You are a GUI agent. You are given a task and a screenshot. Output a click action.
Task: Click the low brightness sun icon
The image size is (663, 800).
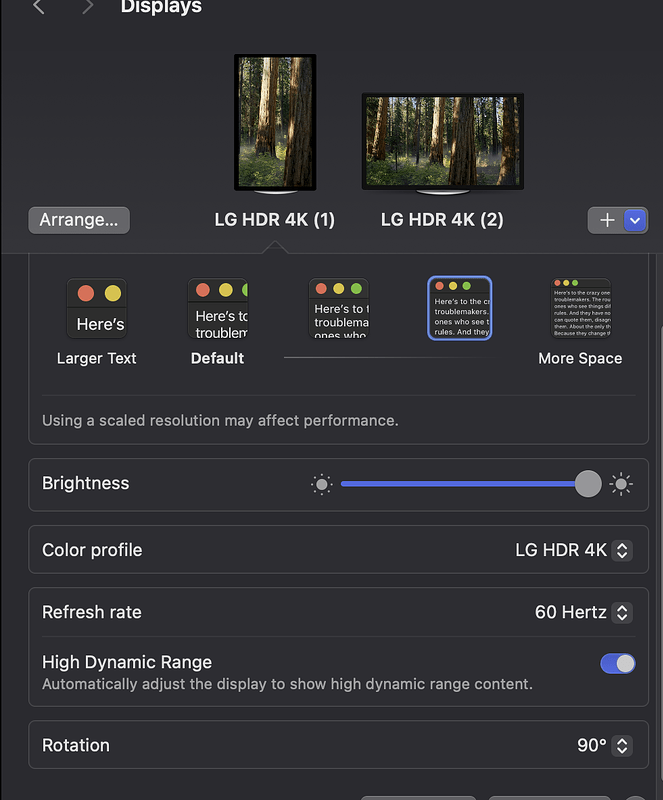pyautogui.click(x=322, y=484)
